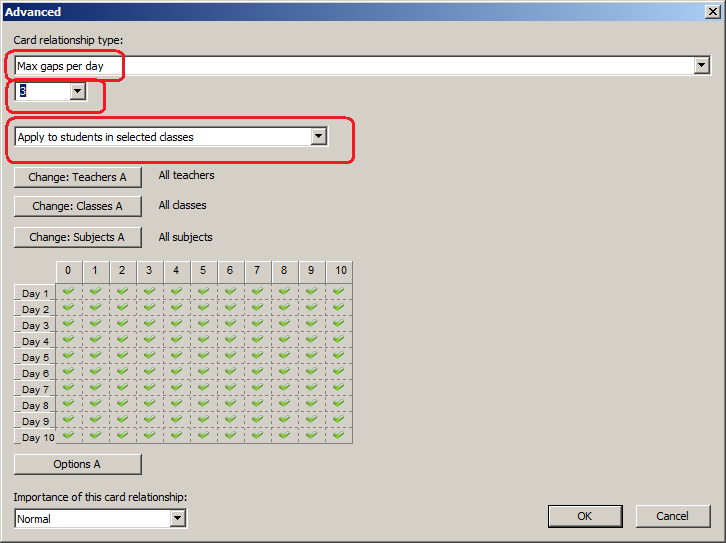Select the Day 4 row header
726x543 pixels.
[35, 341]
